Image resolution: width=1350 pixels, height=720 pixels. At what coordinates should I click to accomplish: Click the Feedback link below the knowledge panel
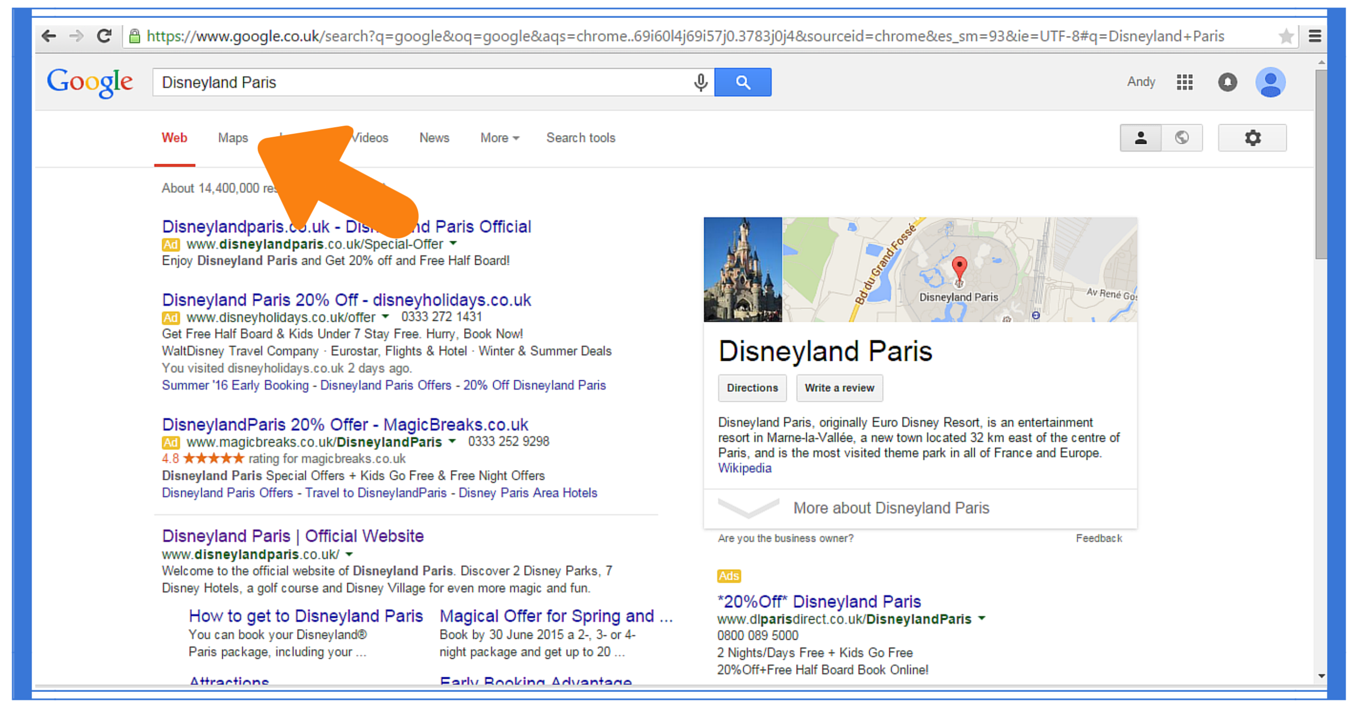(x=1099, y=538)
